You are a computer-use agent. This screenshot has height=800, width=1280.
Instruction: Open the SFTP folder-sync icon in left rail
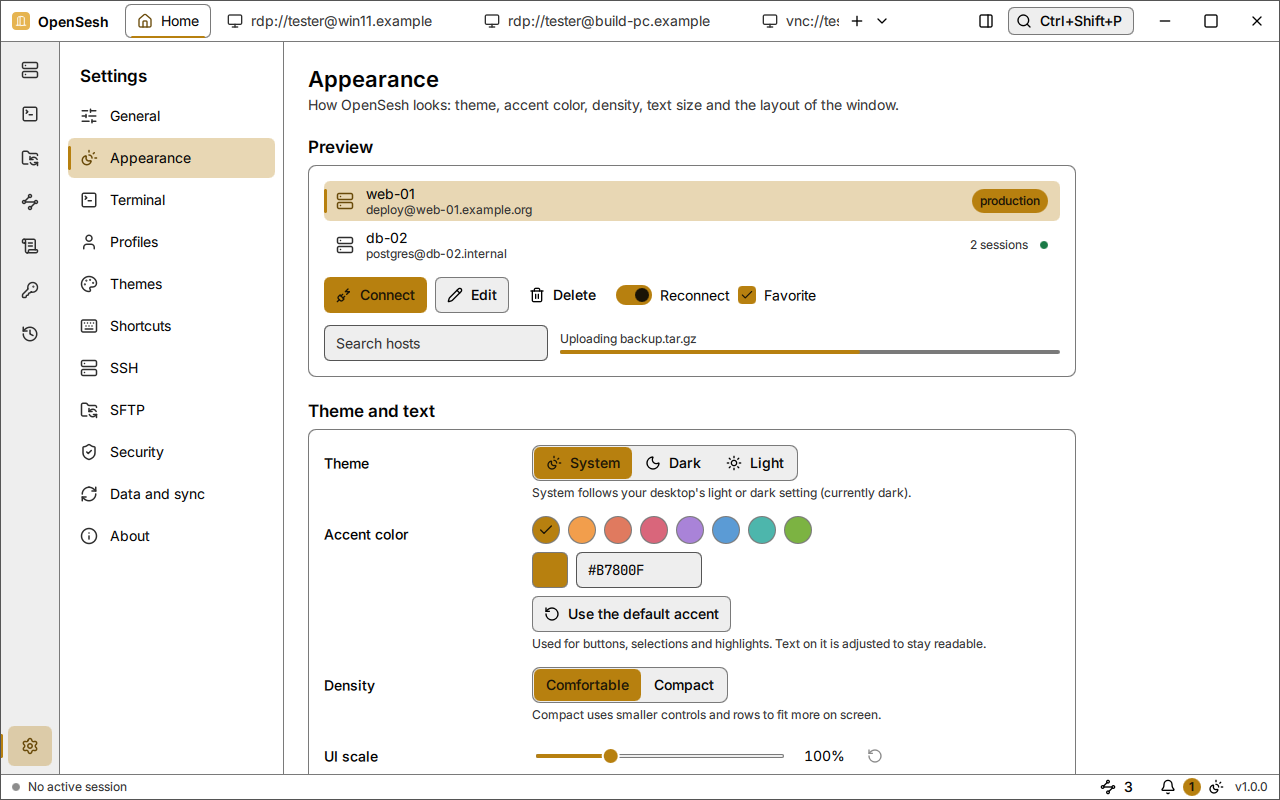[x=30, y=158]
